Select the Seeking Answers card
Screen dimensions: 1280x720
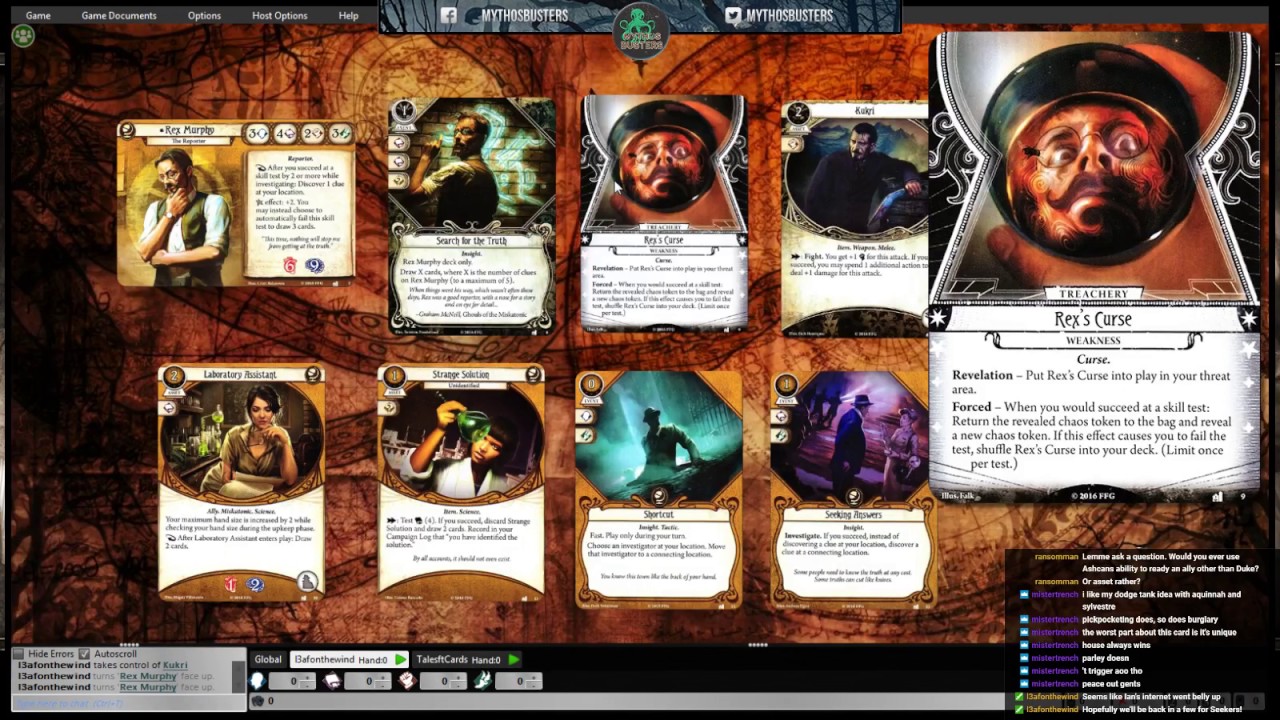pyautogui.click(x=853, y=489)
